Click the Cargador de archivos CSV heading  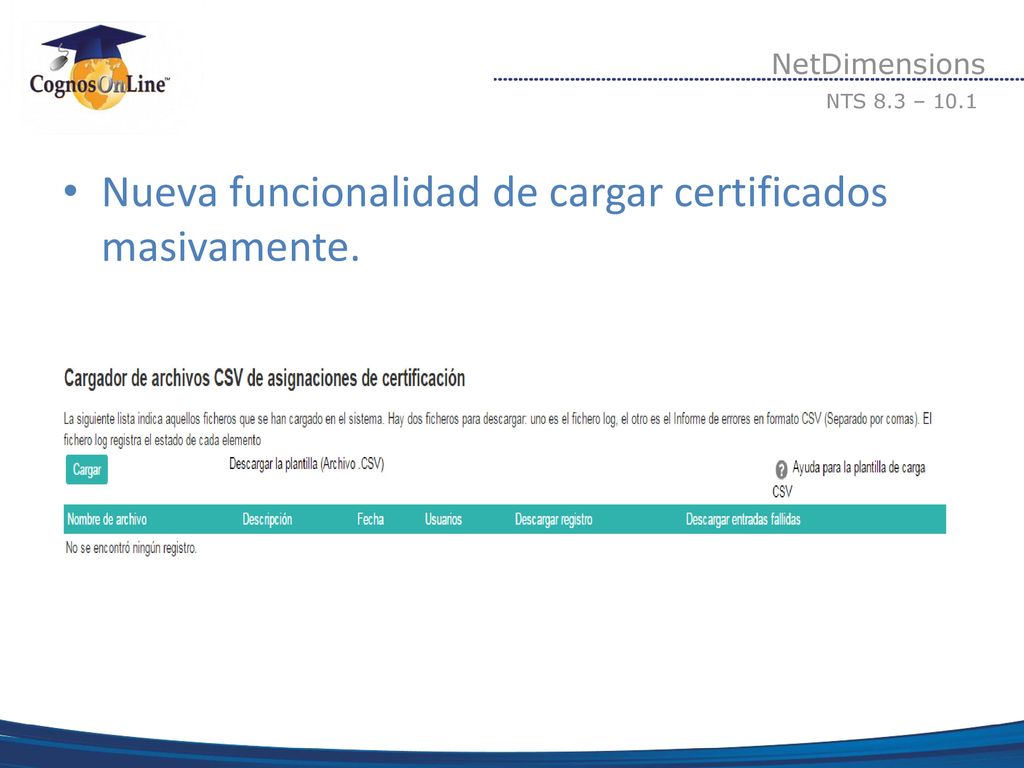[x=264, y=378]
